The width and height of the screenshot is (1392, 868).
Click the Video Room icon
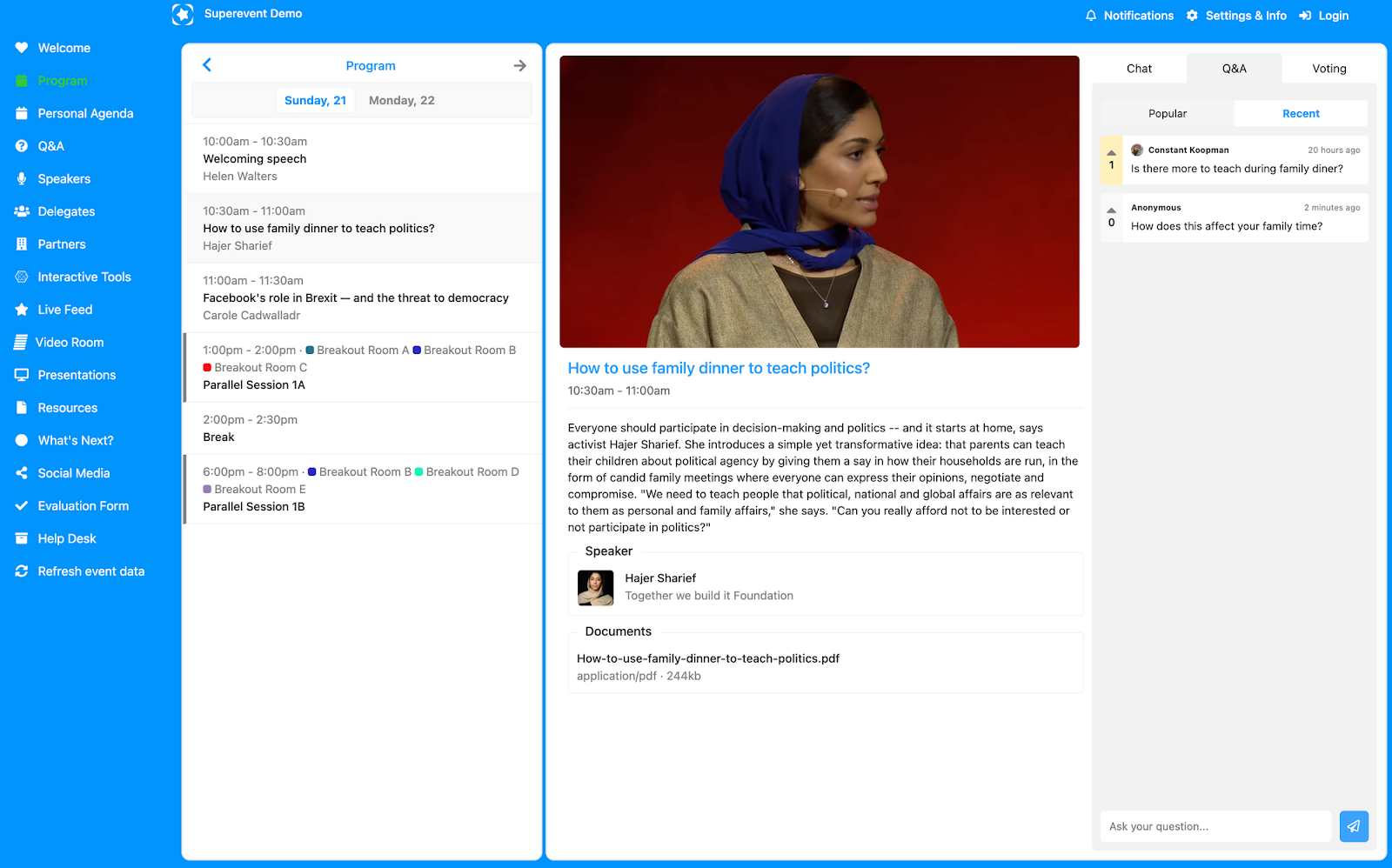click(x=21, y=343)
